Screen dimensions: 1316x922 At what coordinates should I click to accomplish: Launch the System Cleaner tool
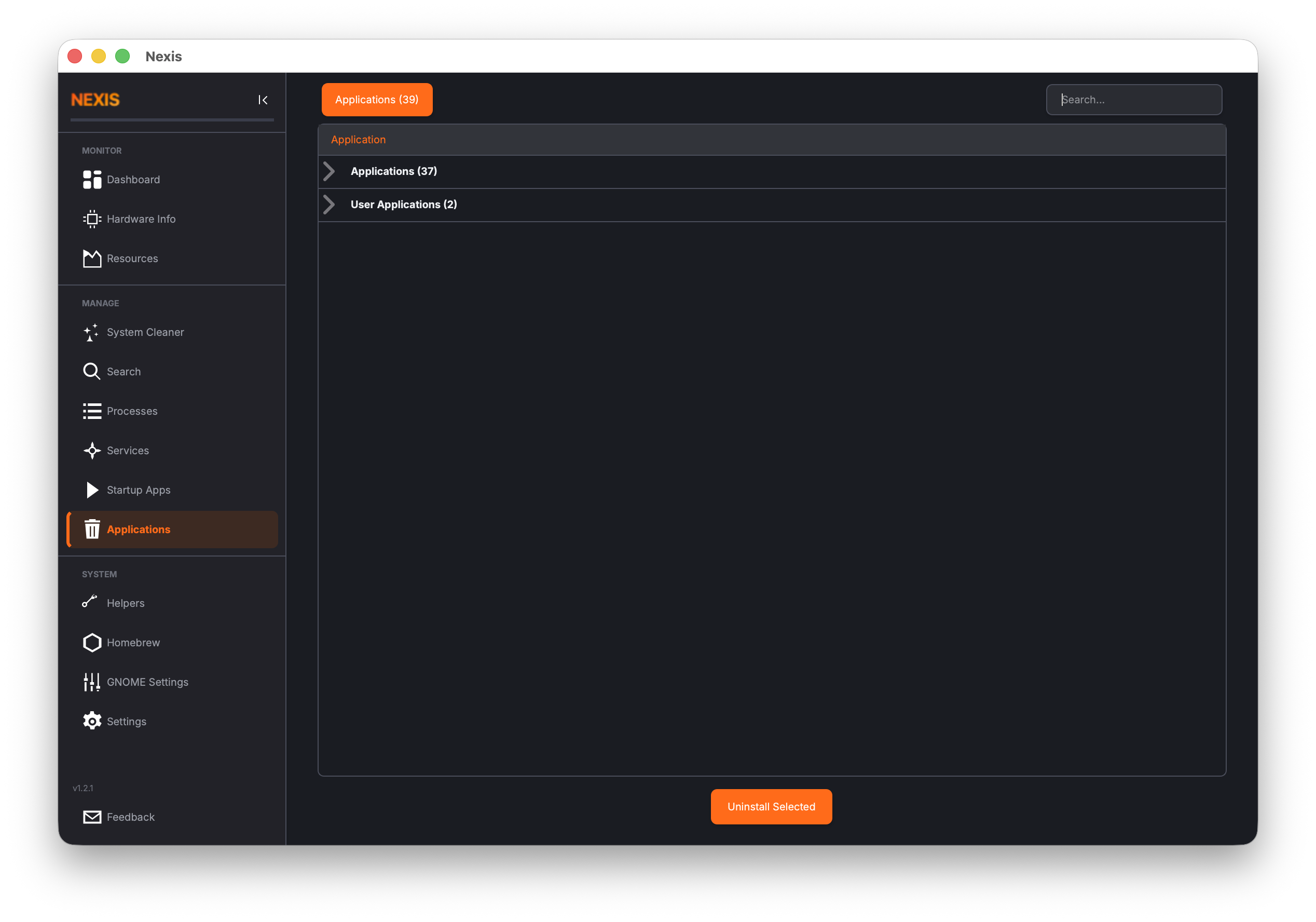pos(146,332)
